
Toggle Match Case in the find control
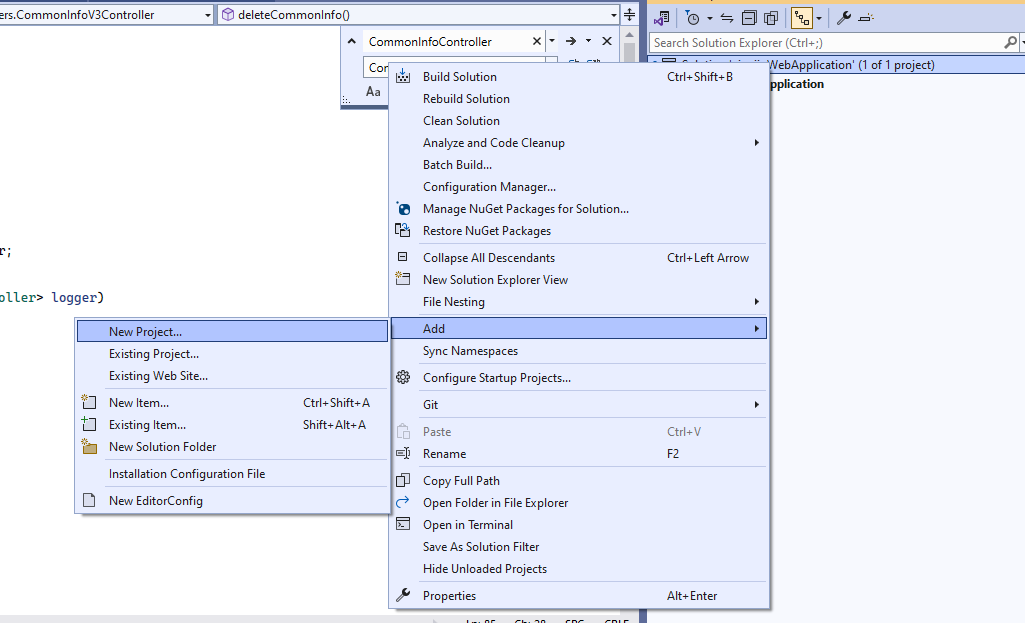373,91
